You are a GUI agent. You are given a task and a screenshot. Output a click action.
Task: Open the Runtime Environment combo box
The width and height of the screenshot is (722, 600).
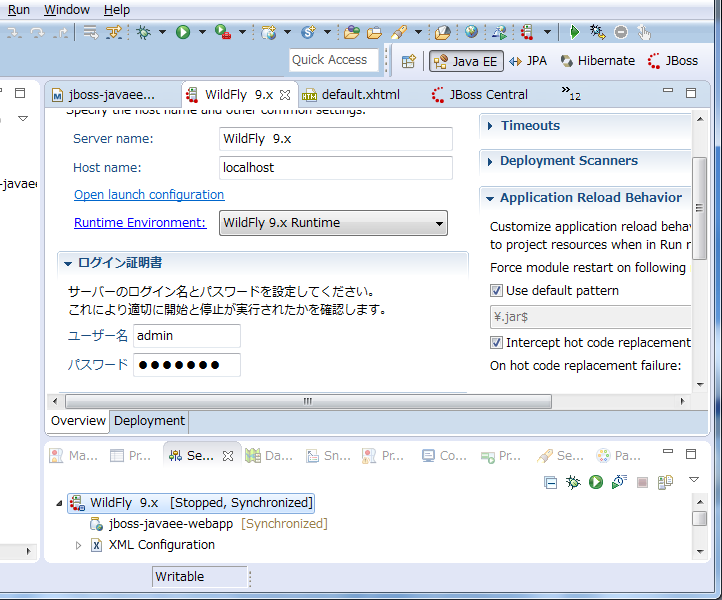[x=333, y=223]
